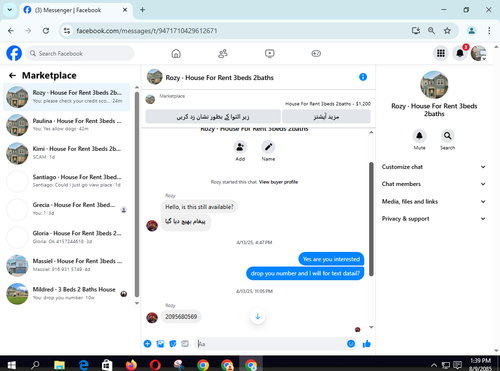Viewport: 500px width, 371px height.
Task: Edit the chat name with pencil icon
Action: [268, 147]
